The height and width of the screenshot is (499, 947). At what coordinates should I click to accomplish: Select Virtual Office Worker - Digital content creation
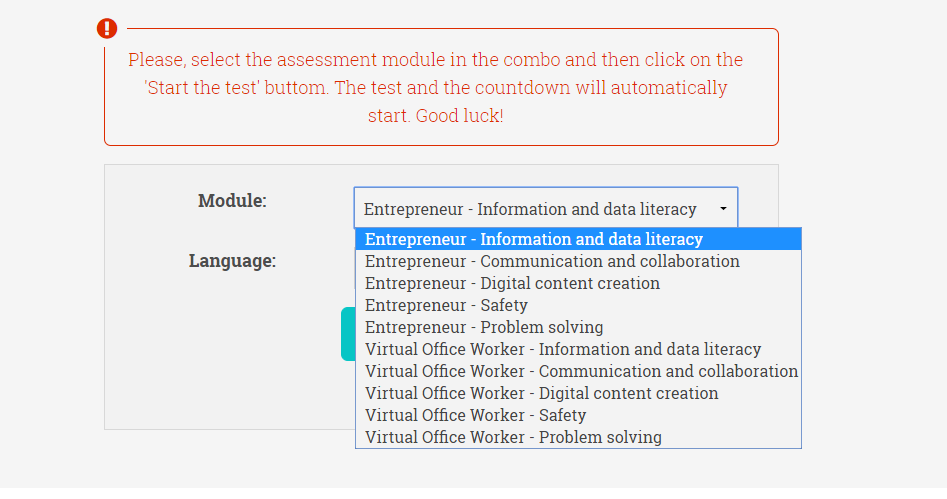tap(541, 393)
